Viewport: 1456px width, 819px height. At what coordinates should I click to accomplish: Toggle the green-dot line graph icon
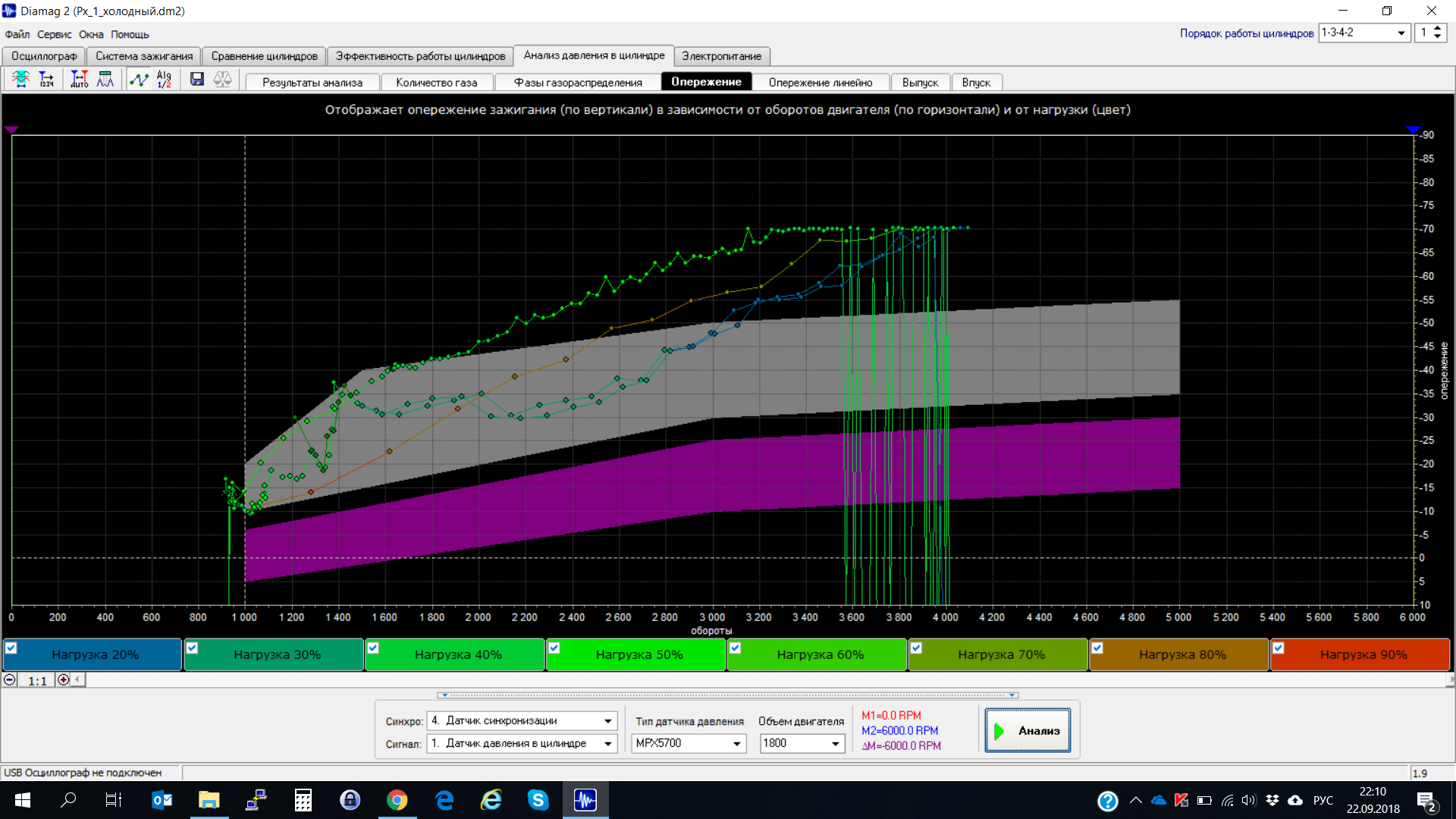139,79
